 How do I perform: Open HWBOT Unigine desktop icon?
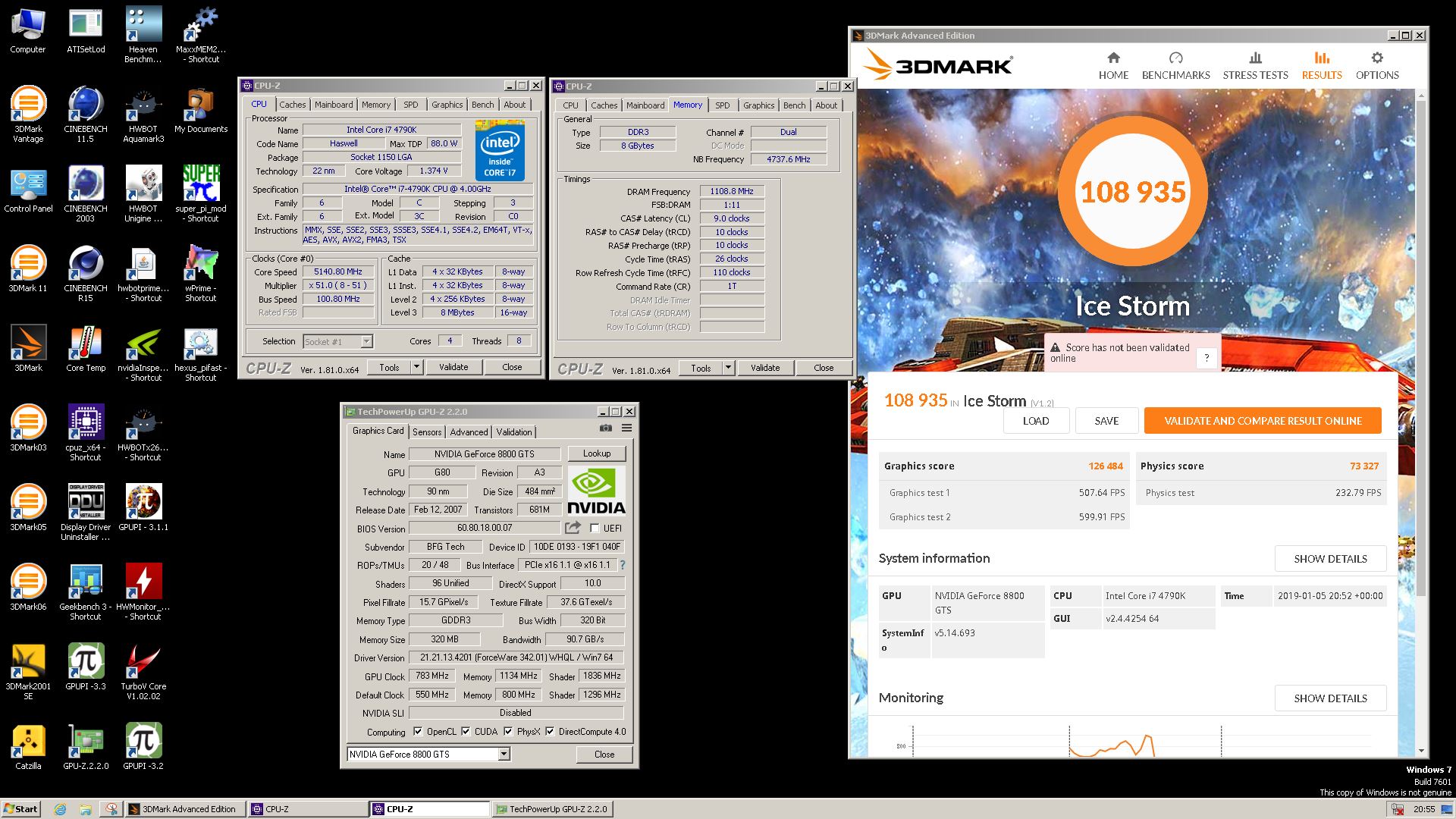pos(143,193)
